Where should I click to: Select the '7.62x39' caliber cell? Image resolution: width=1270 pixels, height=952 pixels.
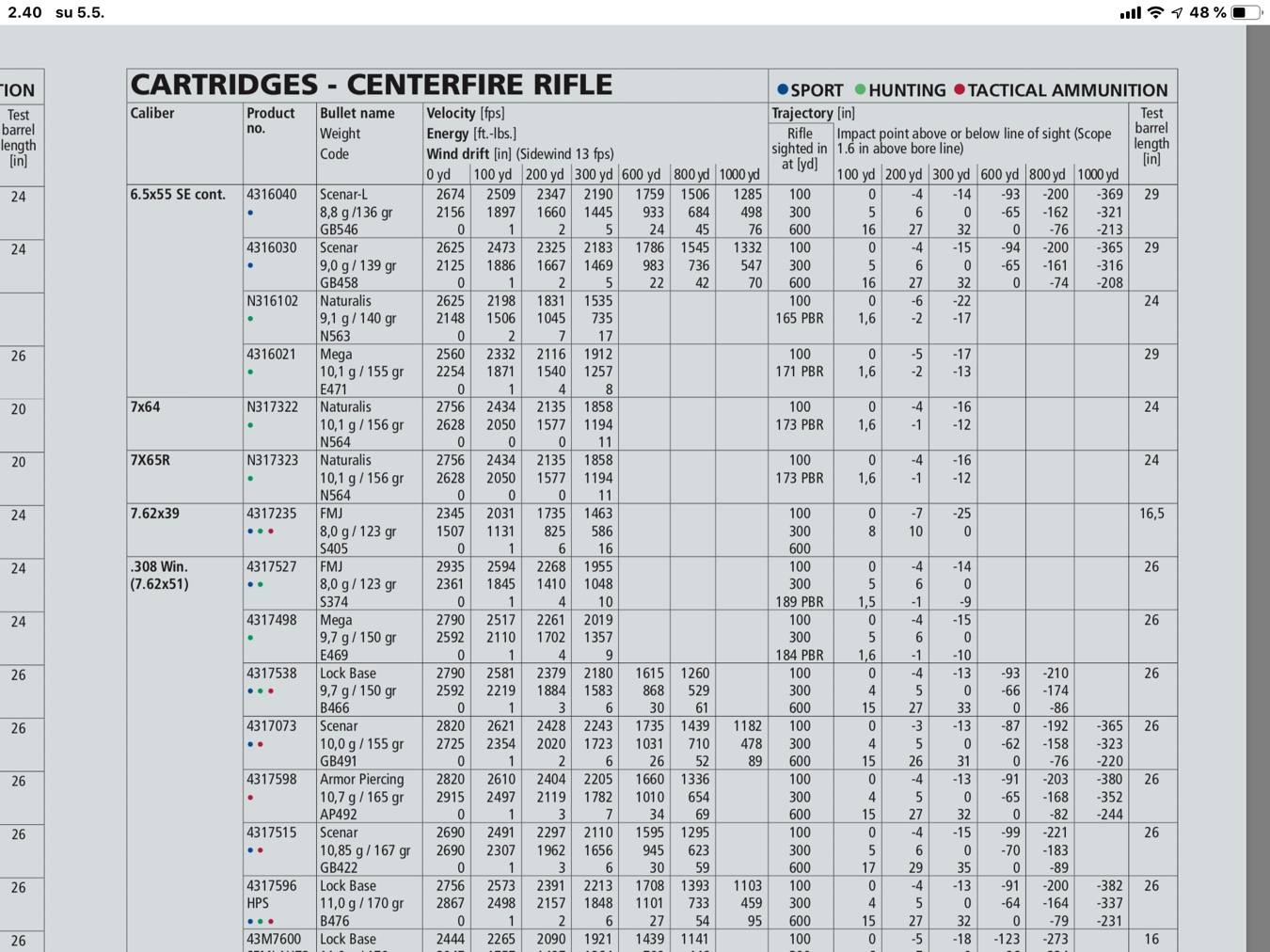(154, 514)
